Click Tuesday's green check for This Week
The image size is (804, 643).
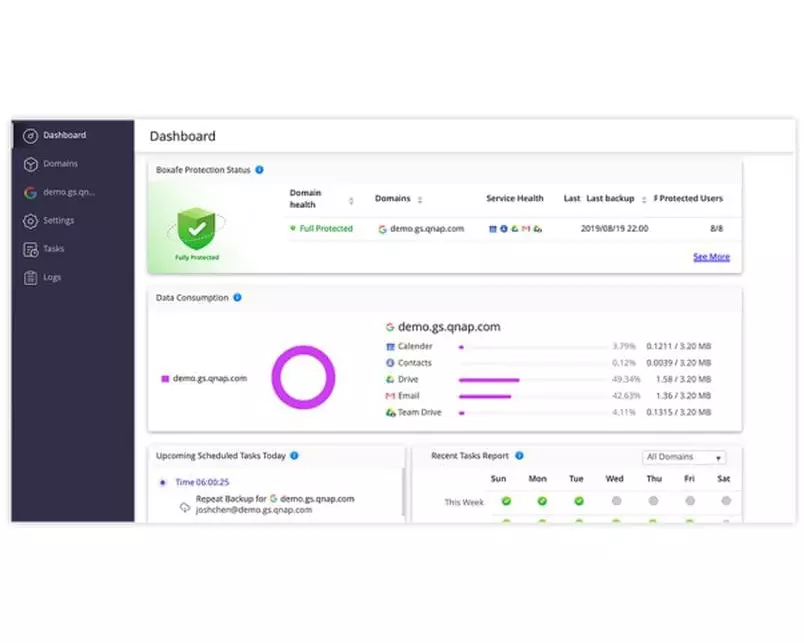click(x=579, y=500)
